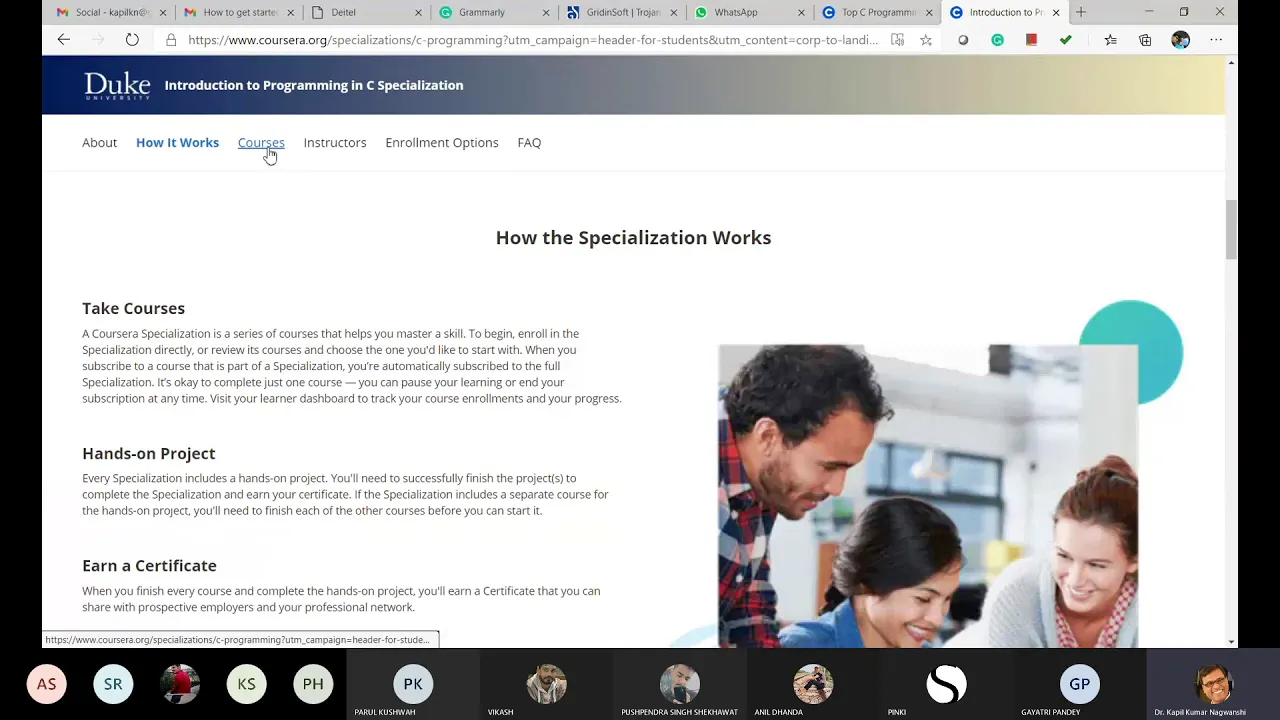Close the Grammarly tab

(x=546, y=12)
